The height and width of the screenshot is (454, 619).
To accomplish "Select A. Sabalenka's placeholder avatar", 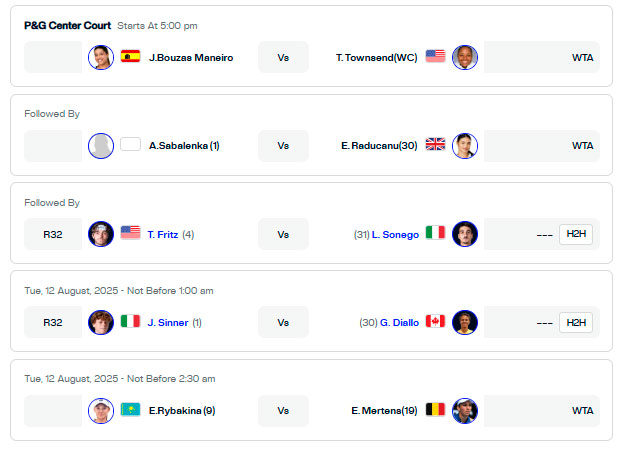I will (101, 146).
